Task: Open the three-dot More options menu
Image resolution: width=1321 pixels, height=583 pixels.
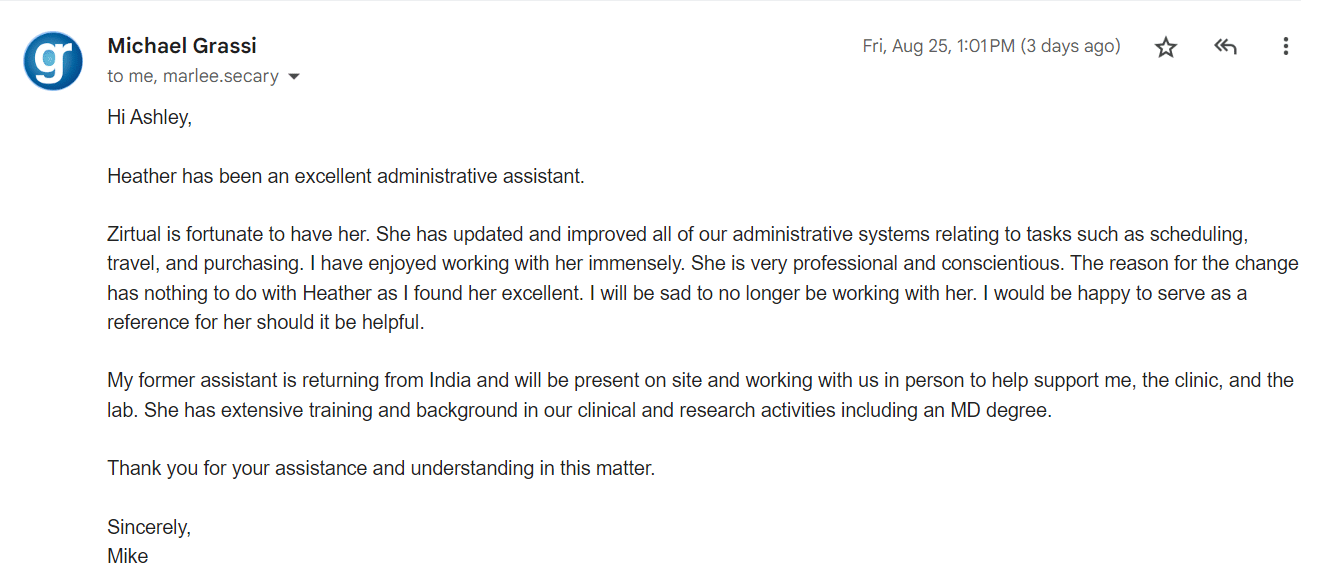Action: coord(1285,46)
